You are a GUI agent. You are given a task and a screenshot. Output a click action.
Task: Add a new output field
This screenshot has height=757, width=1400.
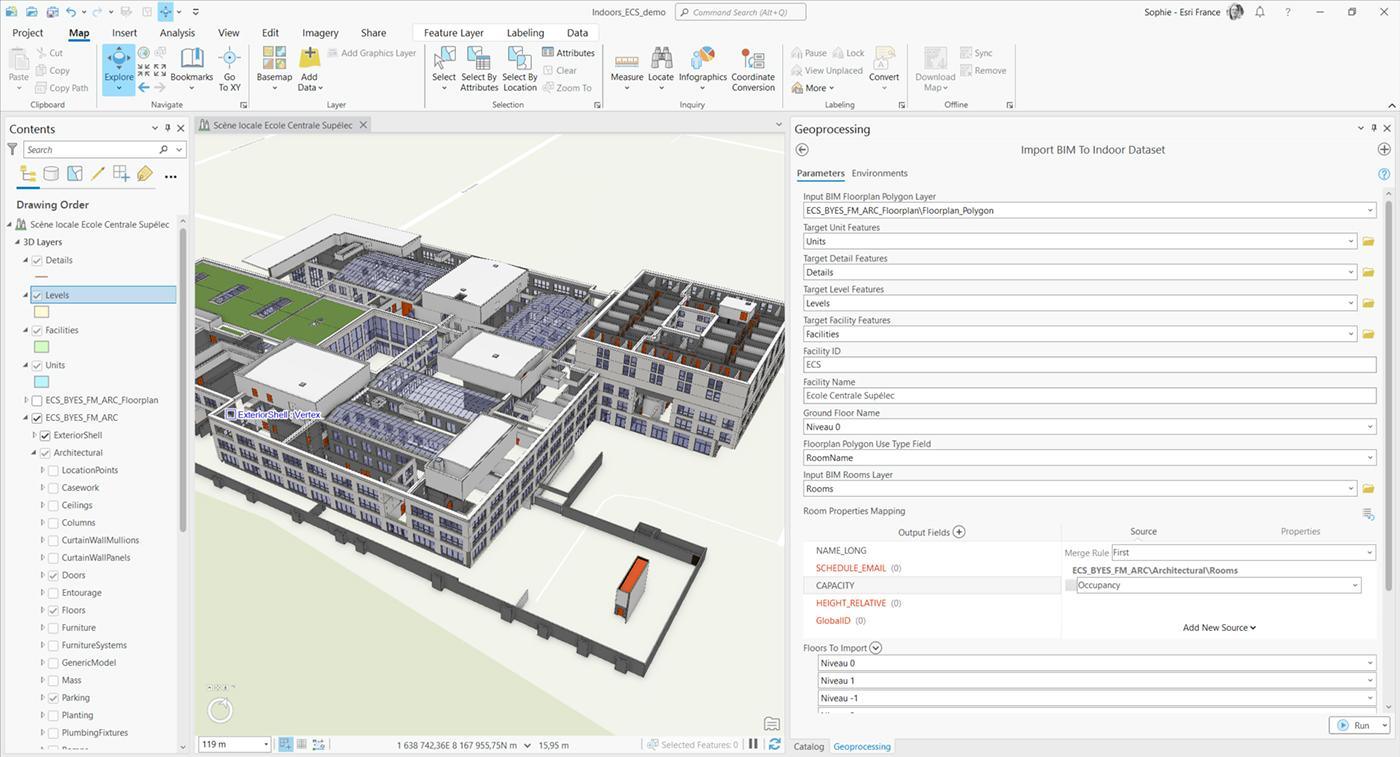click(x=959, y=532)
